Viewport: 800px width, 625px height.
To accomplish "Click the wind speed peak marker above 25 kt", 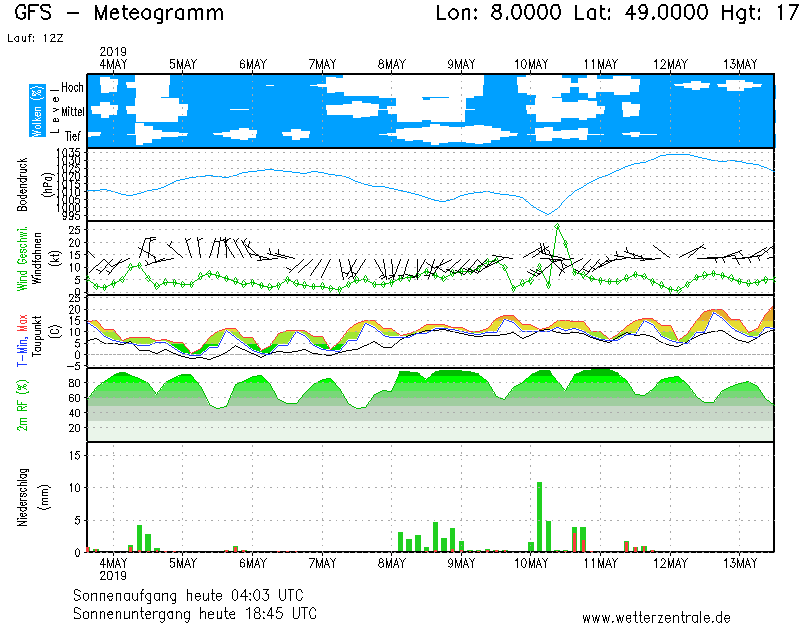I will tap(557, 226).
